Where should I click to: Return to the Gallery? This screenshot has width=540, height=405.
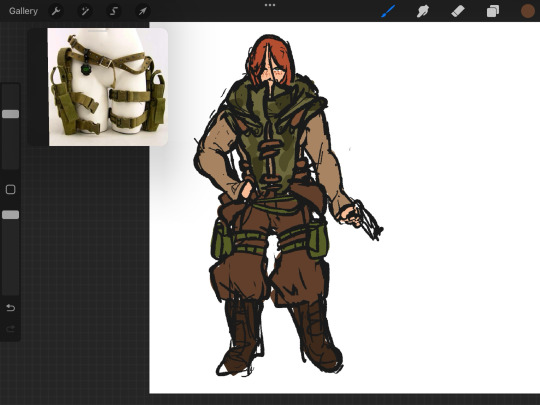pyautogui.click(x=23, y=11)
